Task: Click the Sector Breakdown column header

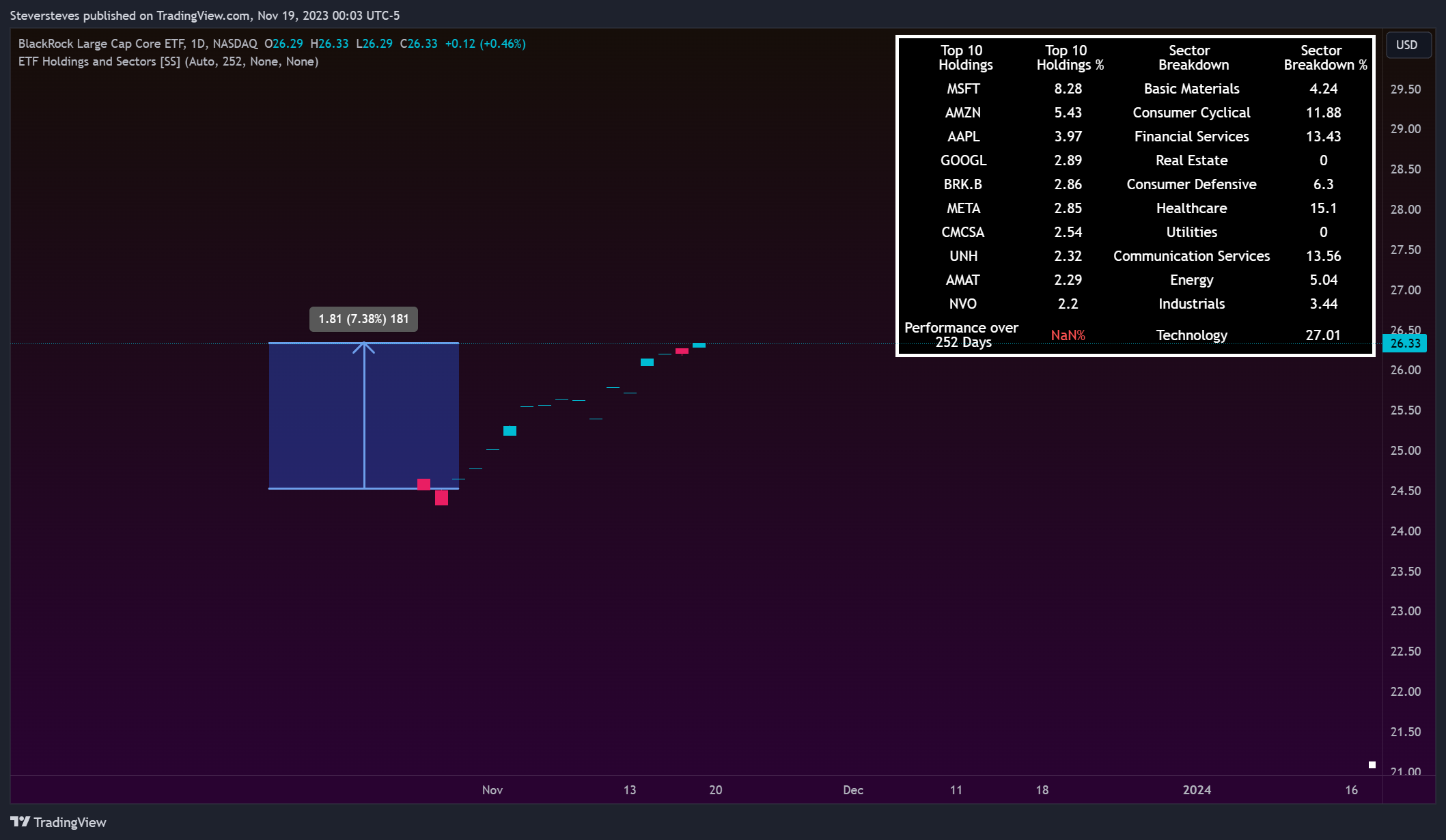Action: click(x=1193, y=57)
